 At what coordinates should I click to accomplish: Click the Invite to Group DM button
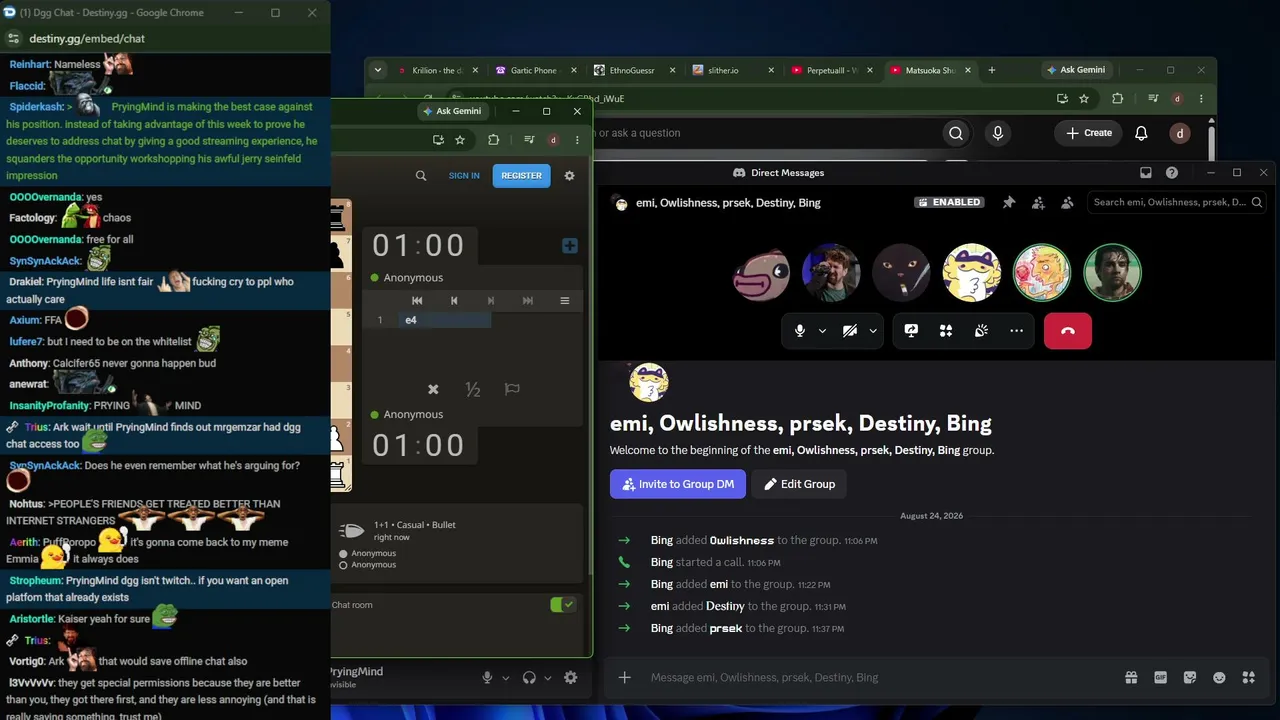[678, 484]
